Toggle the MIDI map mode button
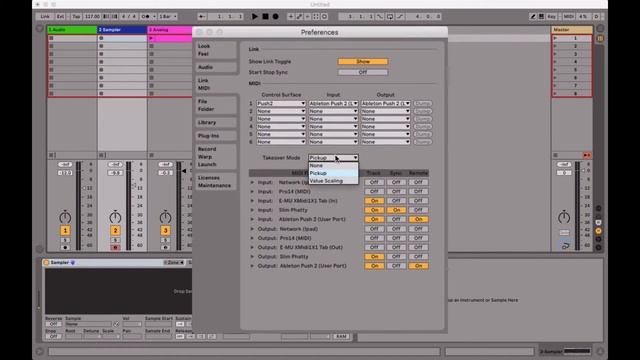Viewport: 640px width, 360px height. click(x=568, y=16)
